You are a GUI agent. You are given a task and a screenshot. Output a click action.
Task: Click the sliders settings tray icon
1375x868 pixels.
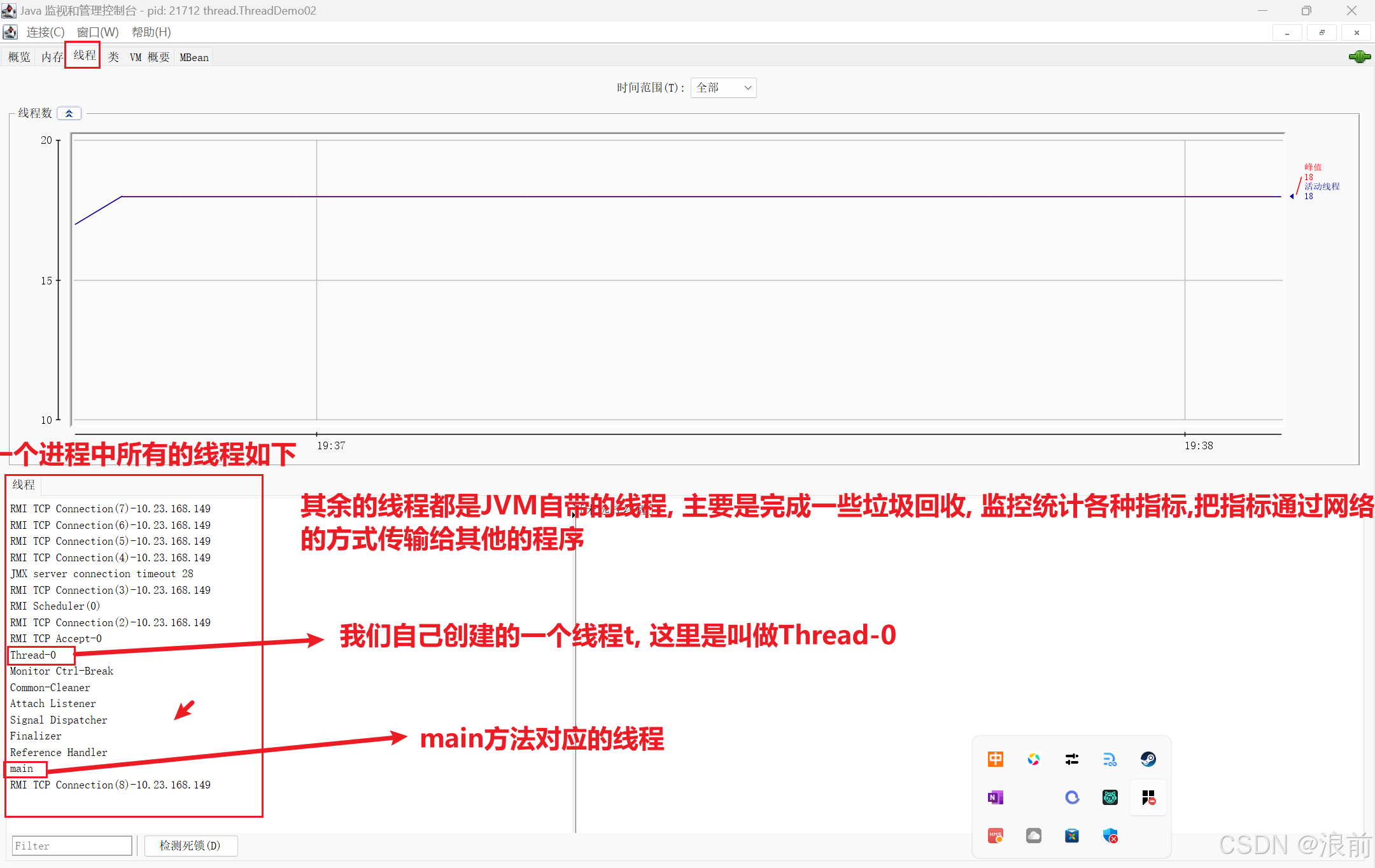coord(1071,759)
